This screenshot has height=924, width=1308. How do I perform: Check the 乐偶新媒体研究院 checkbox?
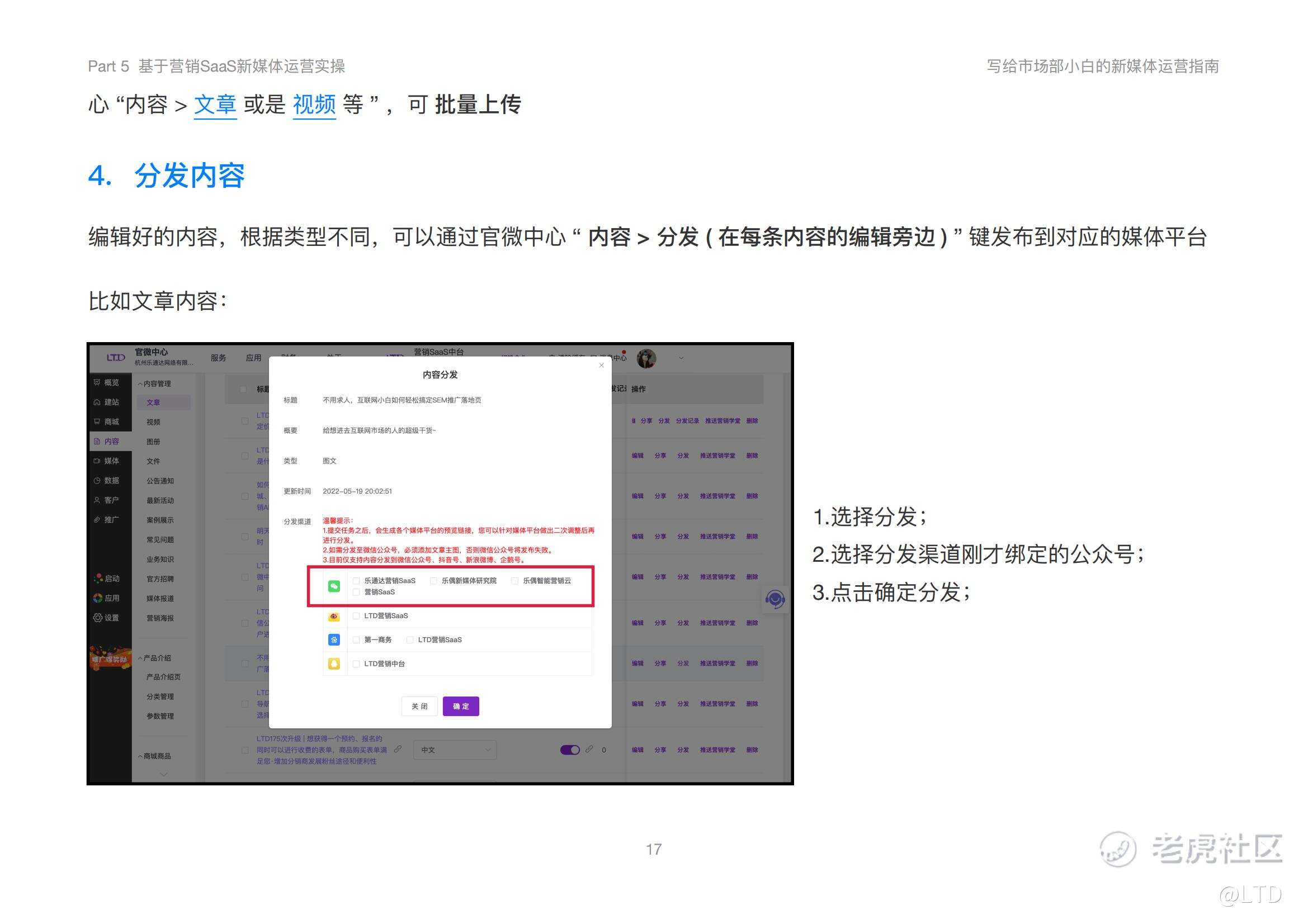pyautogui.click(x=433, y=581)
